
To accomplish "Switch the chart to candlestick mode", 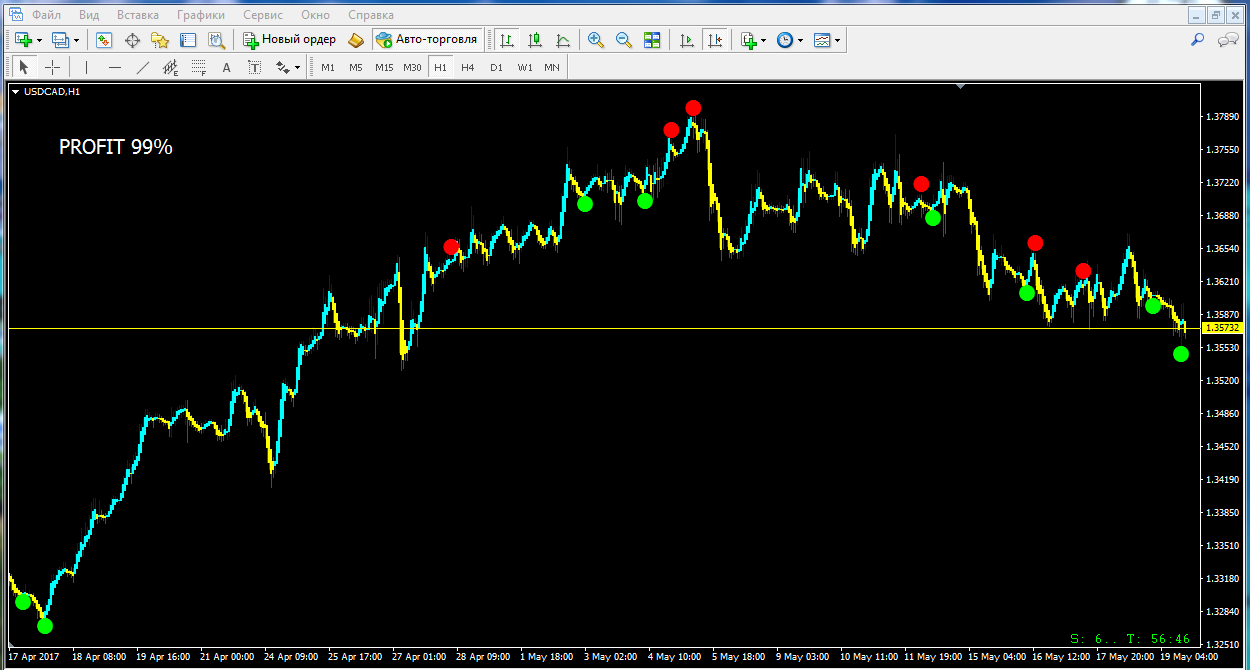I will click(535, 40).
